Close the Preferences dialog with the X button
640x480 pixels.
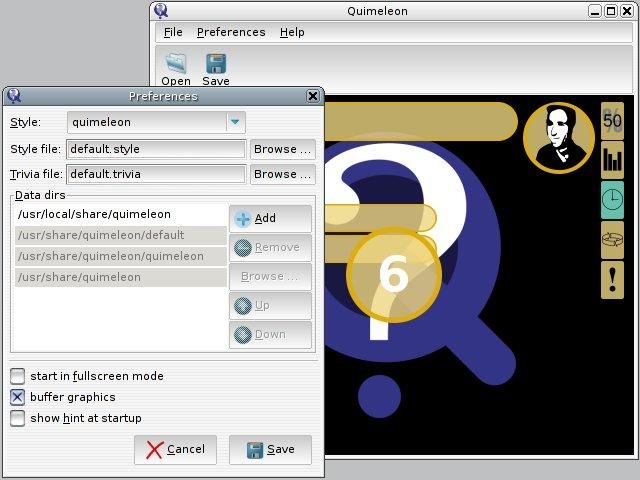pos(313,96)
